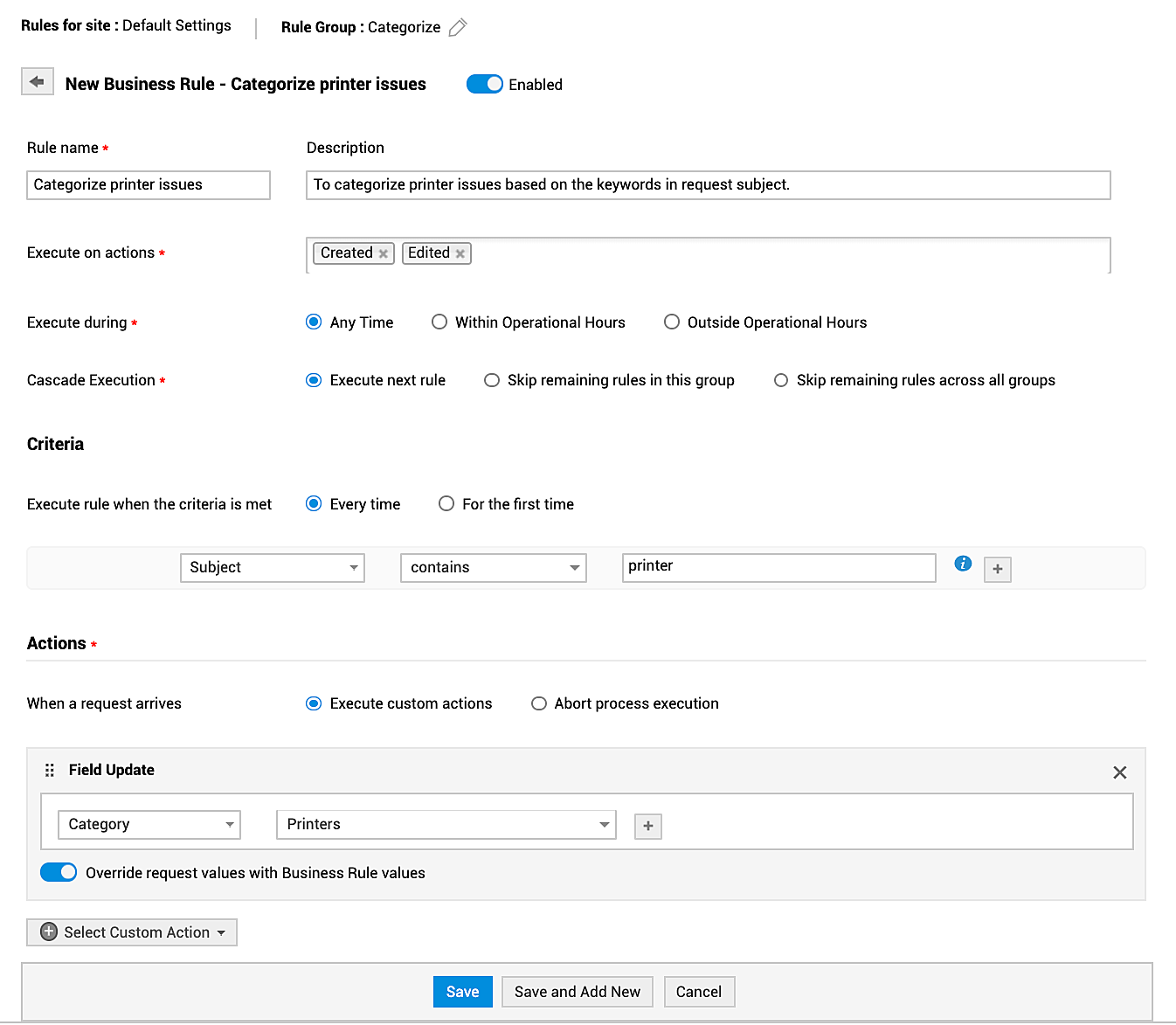Remove the Created action tag
Viewport: 1176px width, 1025px height.
pos(383,253)
